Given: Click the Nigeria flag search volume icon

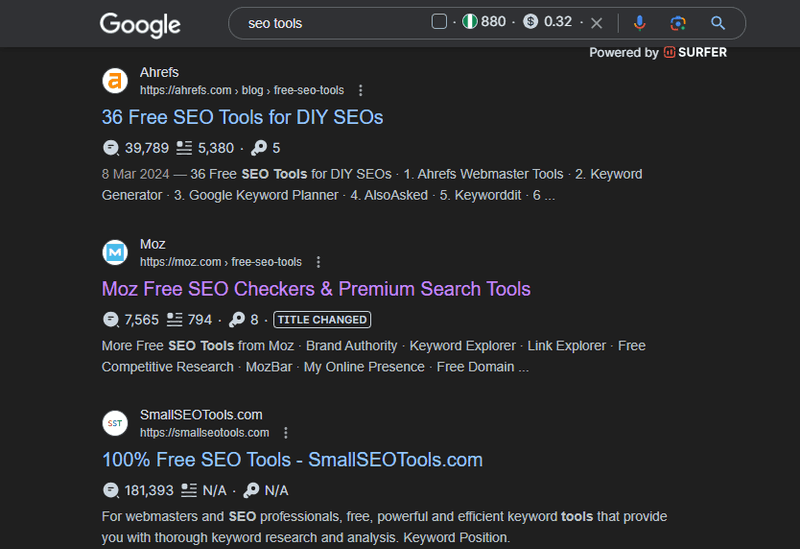Looking at the screenshot, I should click(x=468, y=22).
